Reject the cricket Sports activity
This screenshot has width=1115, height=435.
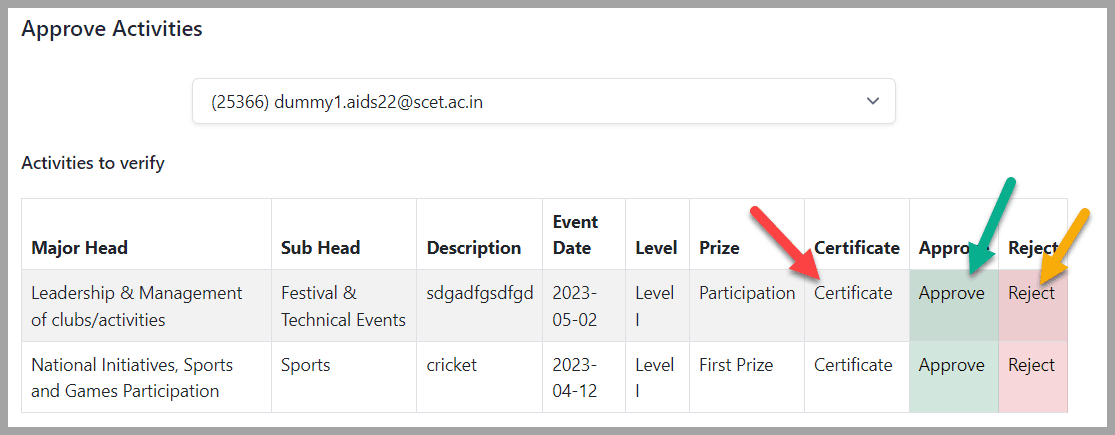click(1032, 365)
